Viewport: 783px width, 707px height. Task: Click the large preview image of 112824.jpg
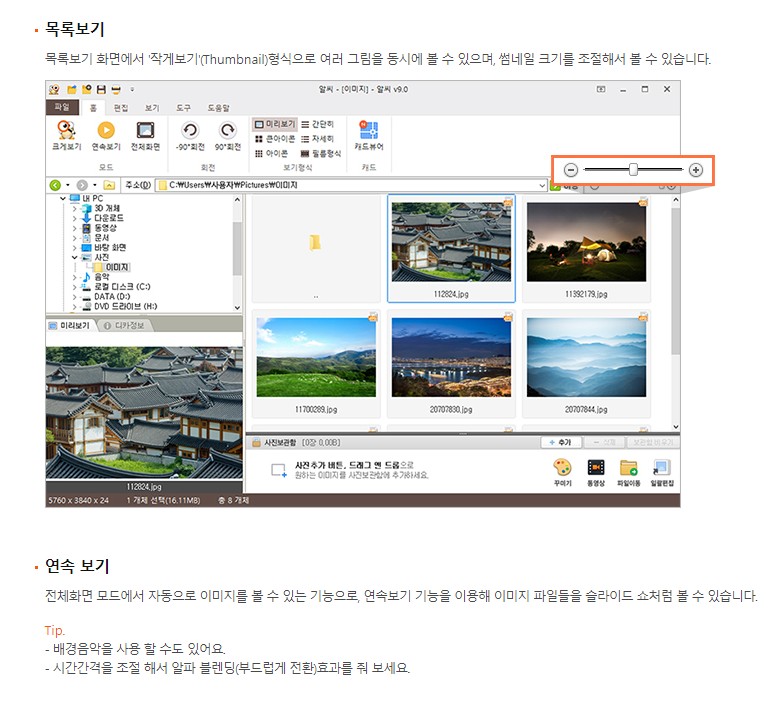144,413
